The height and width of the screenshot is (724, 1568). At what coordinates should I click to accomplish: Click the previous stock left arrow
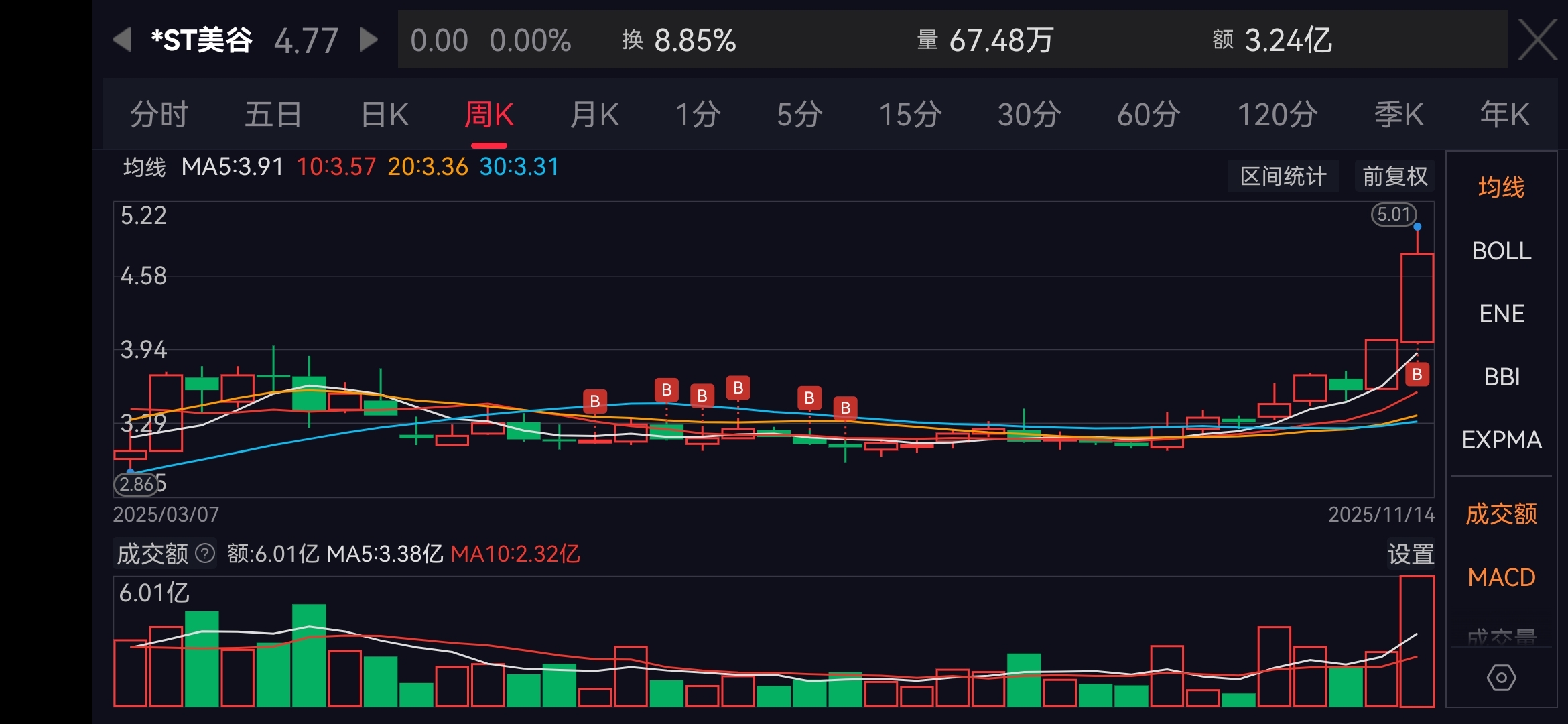pyautogui.click(x=122, y=40)
